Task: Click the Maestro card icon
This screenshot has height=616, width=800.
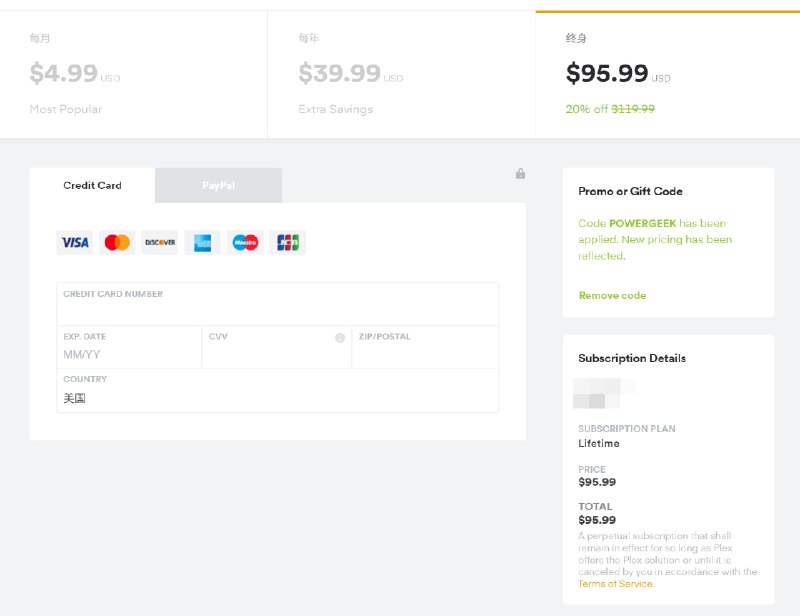Action: click(245, 242)
